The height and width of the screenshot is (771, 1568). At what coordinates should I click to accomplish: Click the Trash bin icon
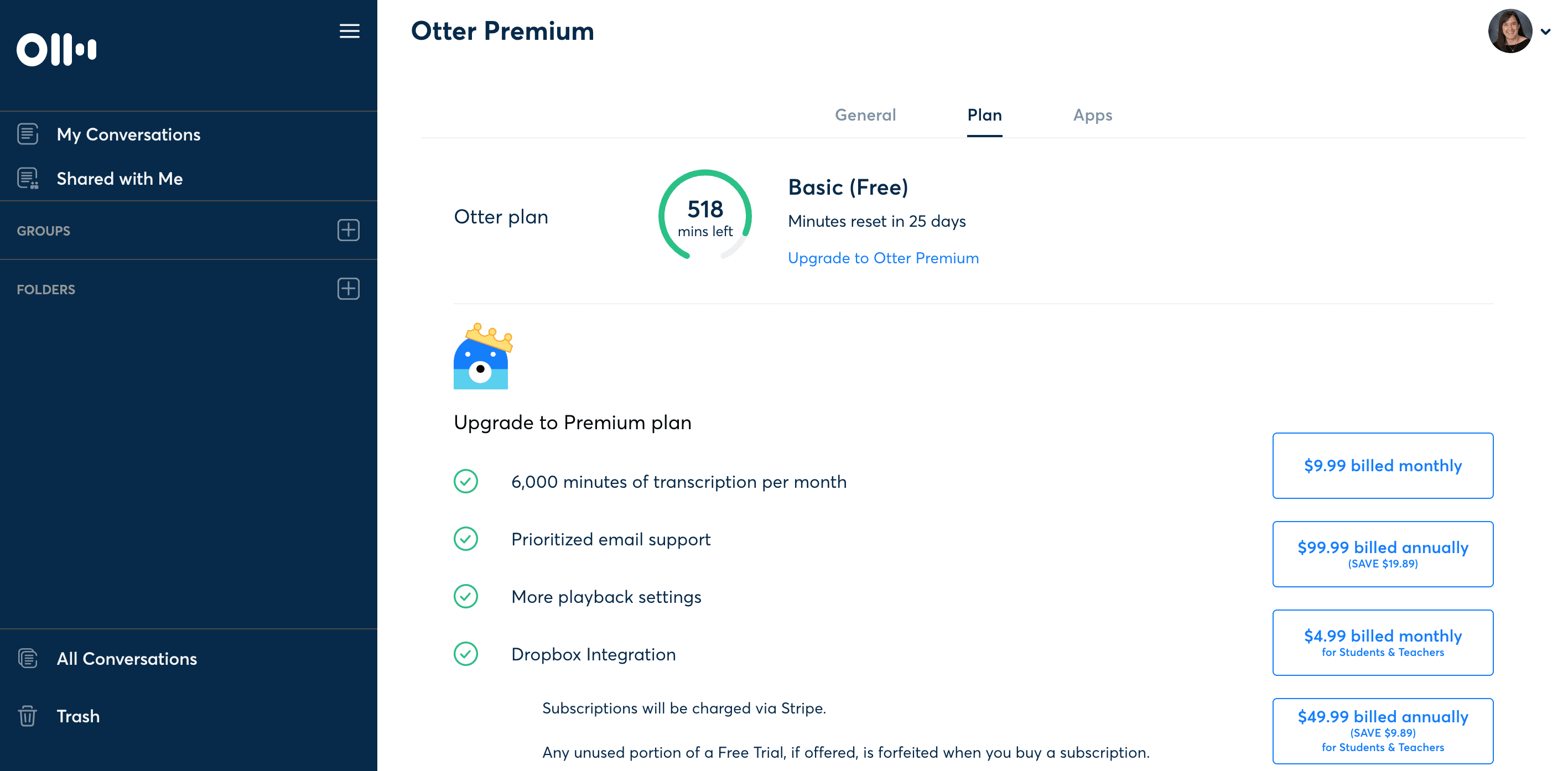28,716
